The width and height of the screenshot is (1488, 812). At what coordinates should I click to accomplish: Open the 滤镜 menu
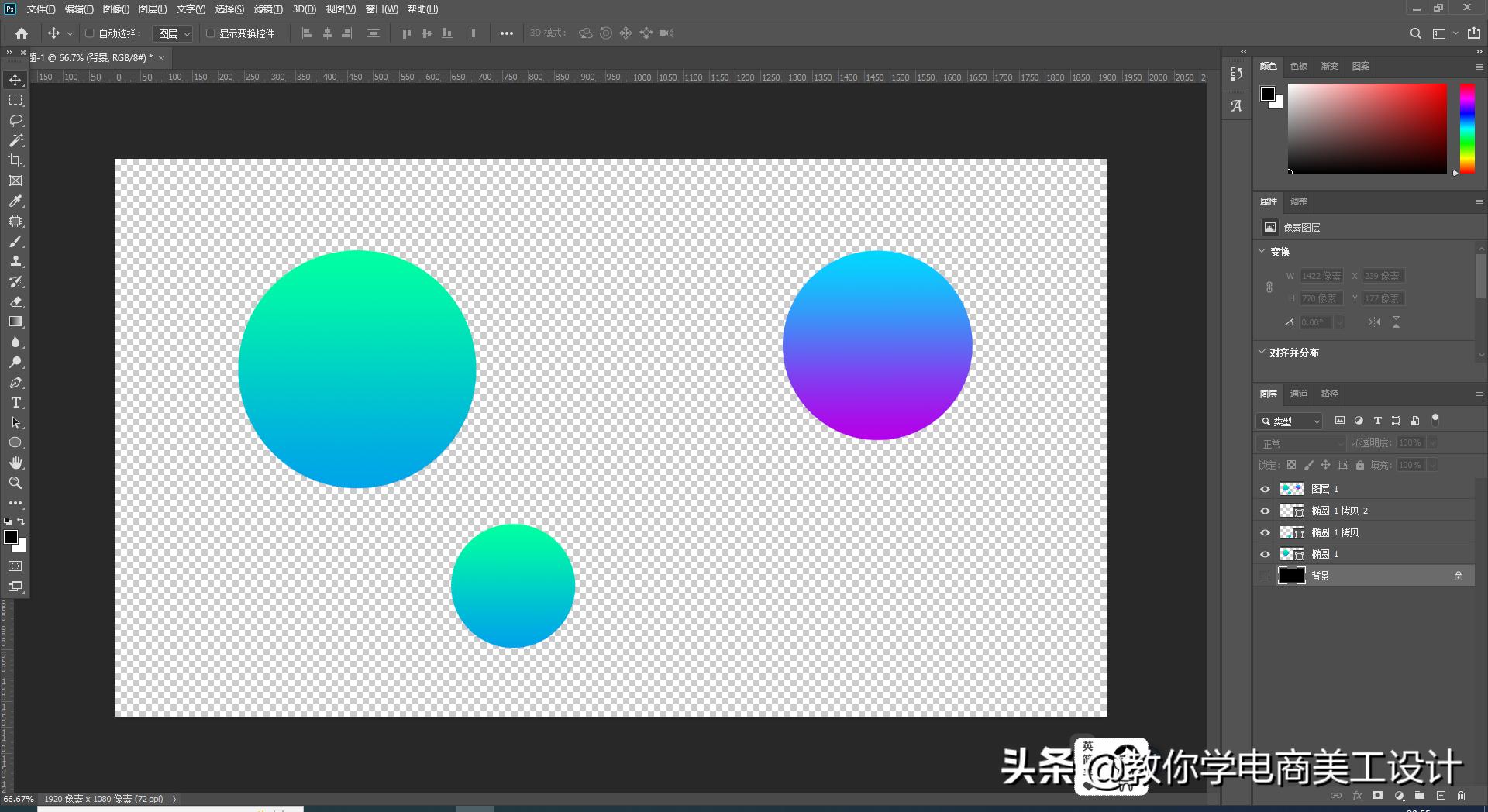pos(267,9)
